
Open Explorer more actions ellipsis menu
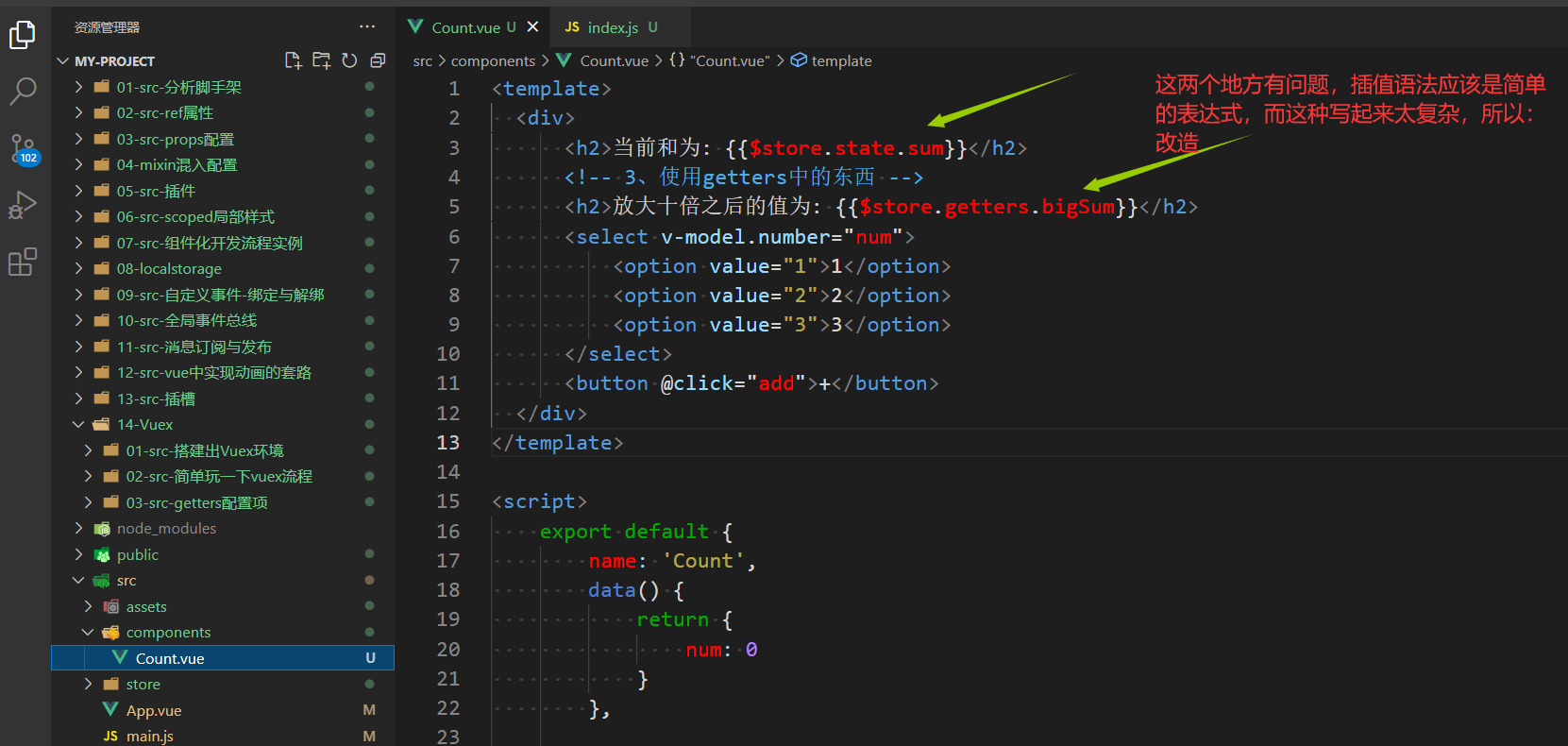(367, 27)
